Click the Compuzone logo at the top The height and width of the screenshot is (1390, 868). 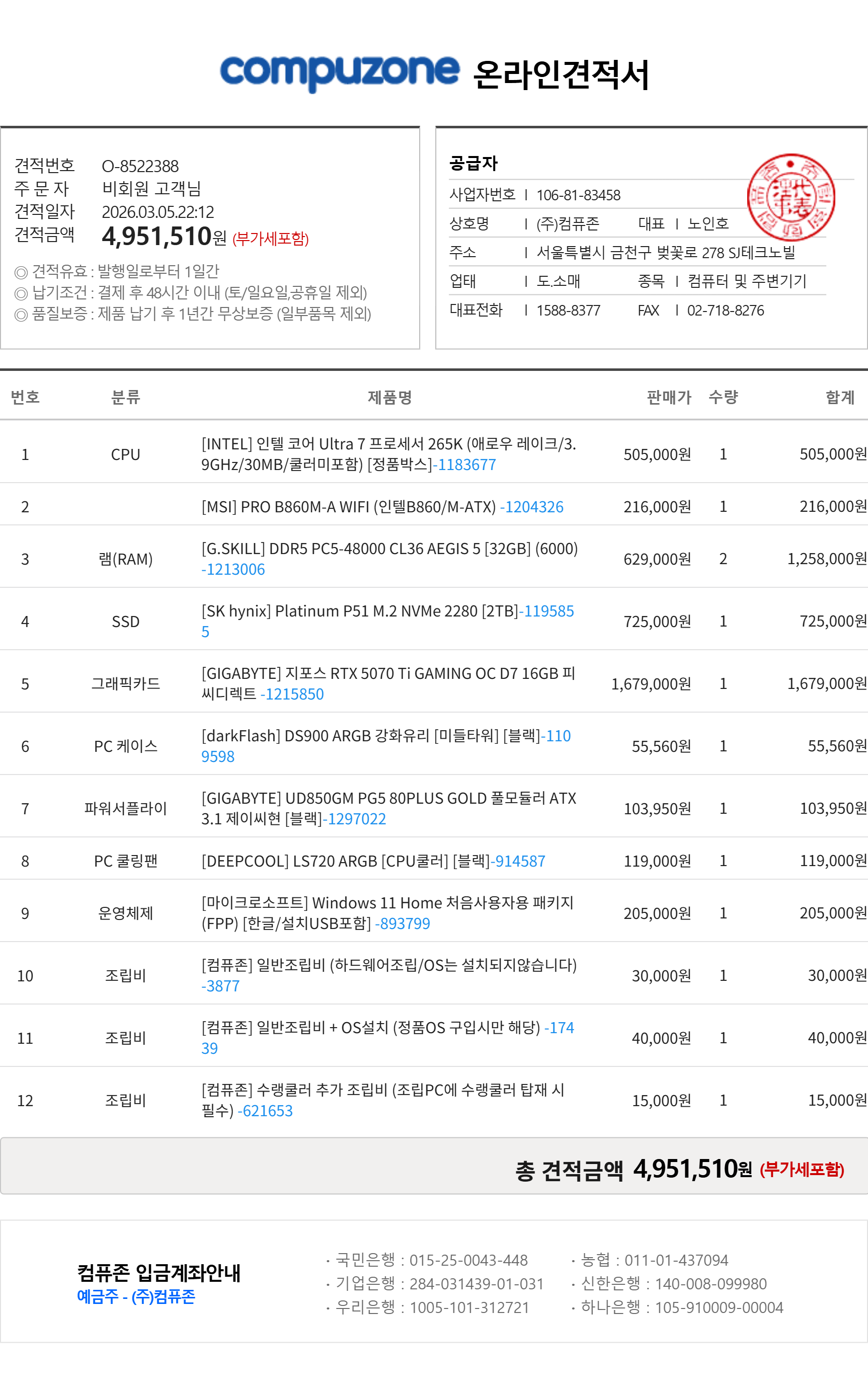click(x=339, y=72)
